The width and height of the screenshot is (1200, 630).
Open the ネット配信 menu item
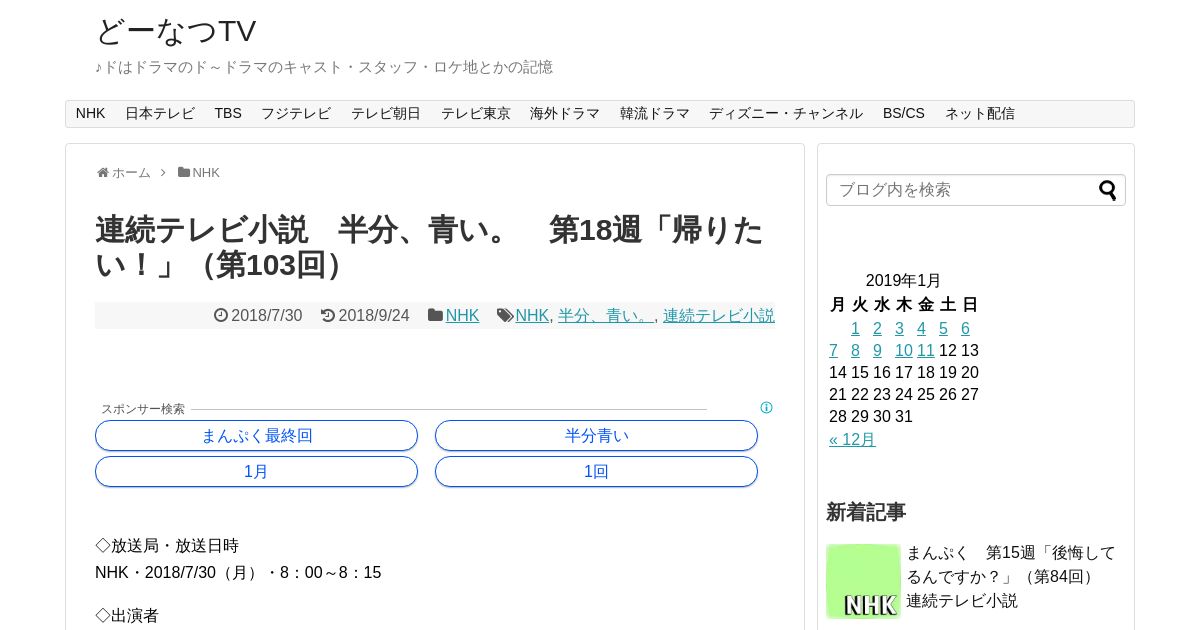coord(980,114)
